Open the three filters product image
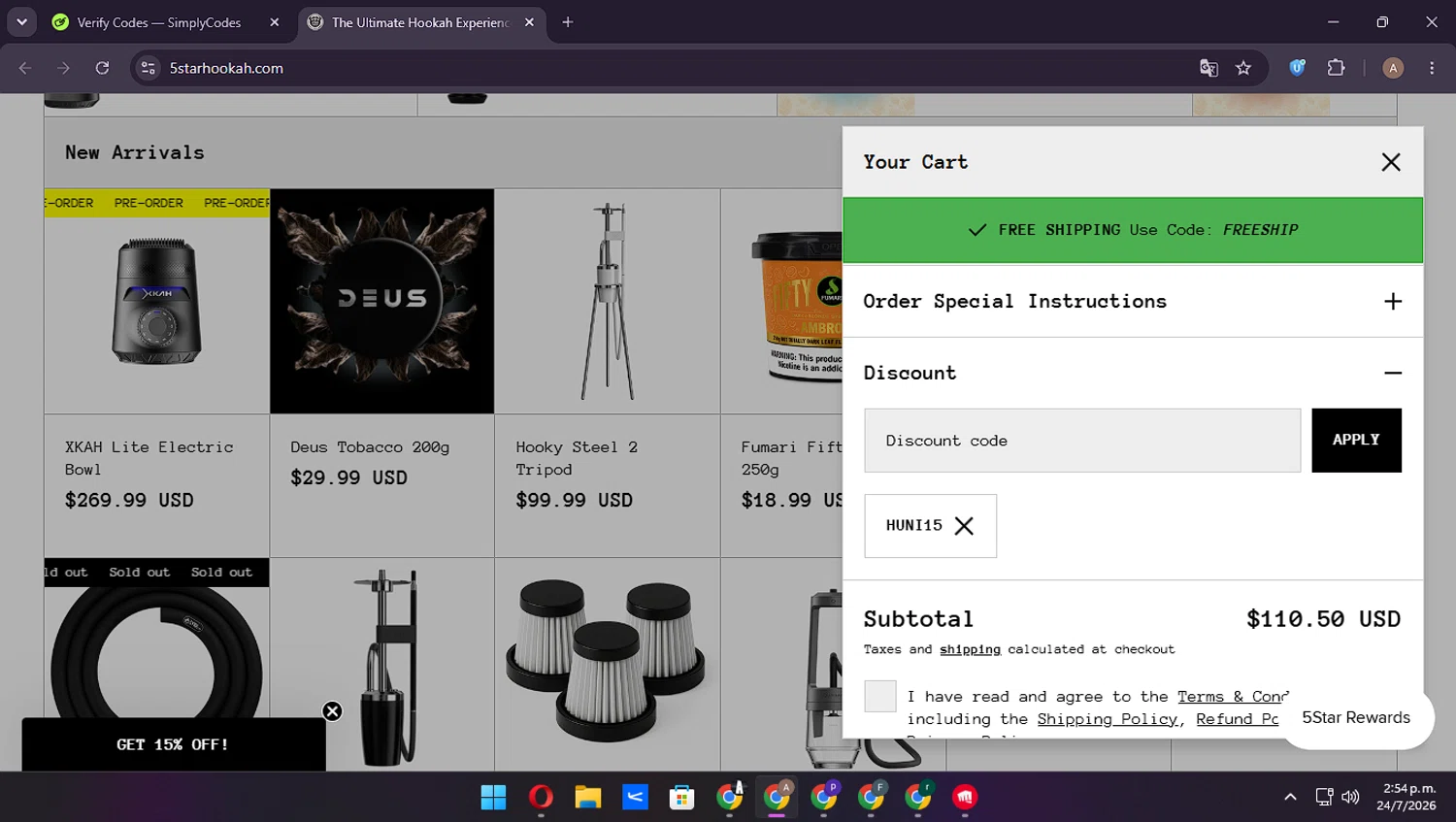Image resolution: width=1456 pixels, height=822 pixels. (x=608, y=665)
